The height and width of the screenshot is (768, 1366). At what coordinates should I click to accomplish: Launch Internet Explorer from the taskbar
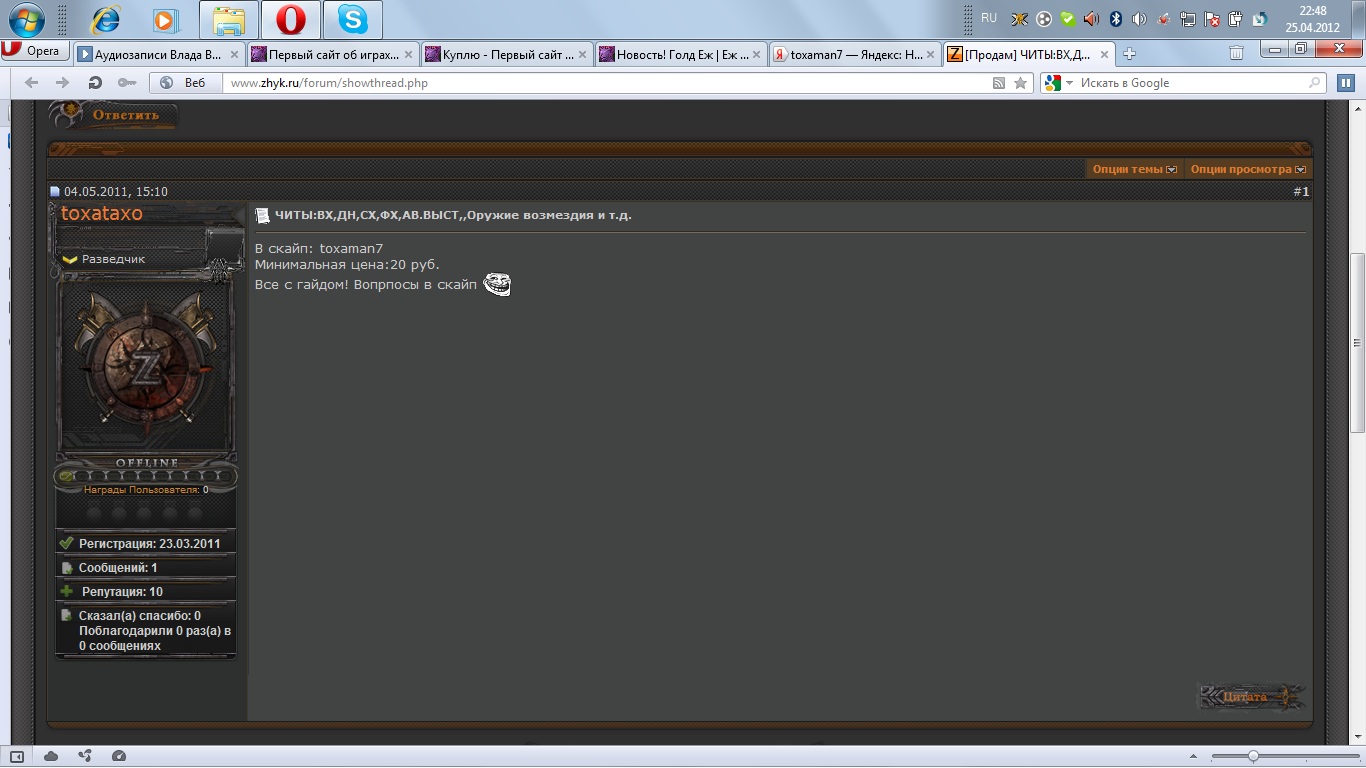pos(105,19)
